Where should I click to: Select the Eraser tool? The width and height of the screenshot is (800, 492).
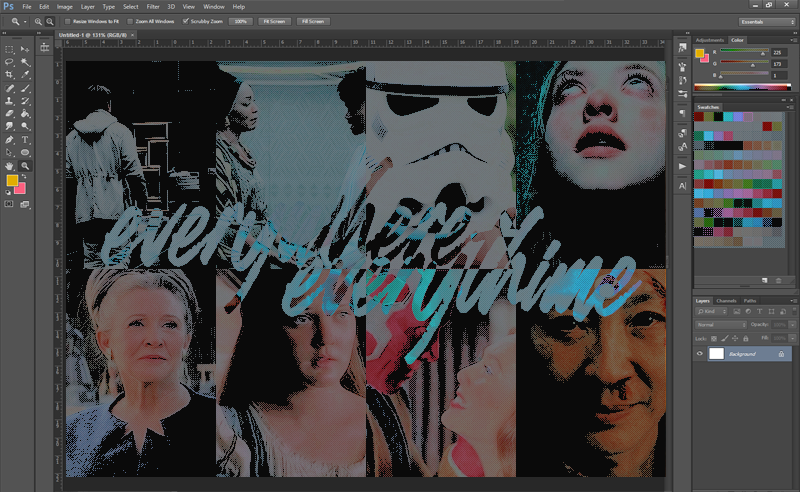pyautogui.click(x=9, y=114)
